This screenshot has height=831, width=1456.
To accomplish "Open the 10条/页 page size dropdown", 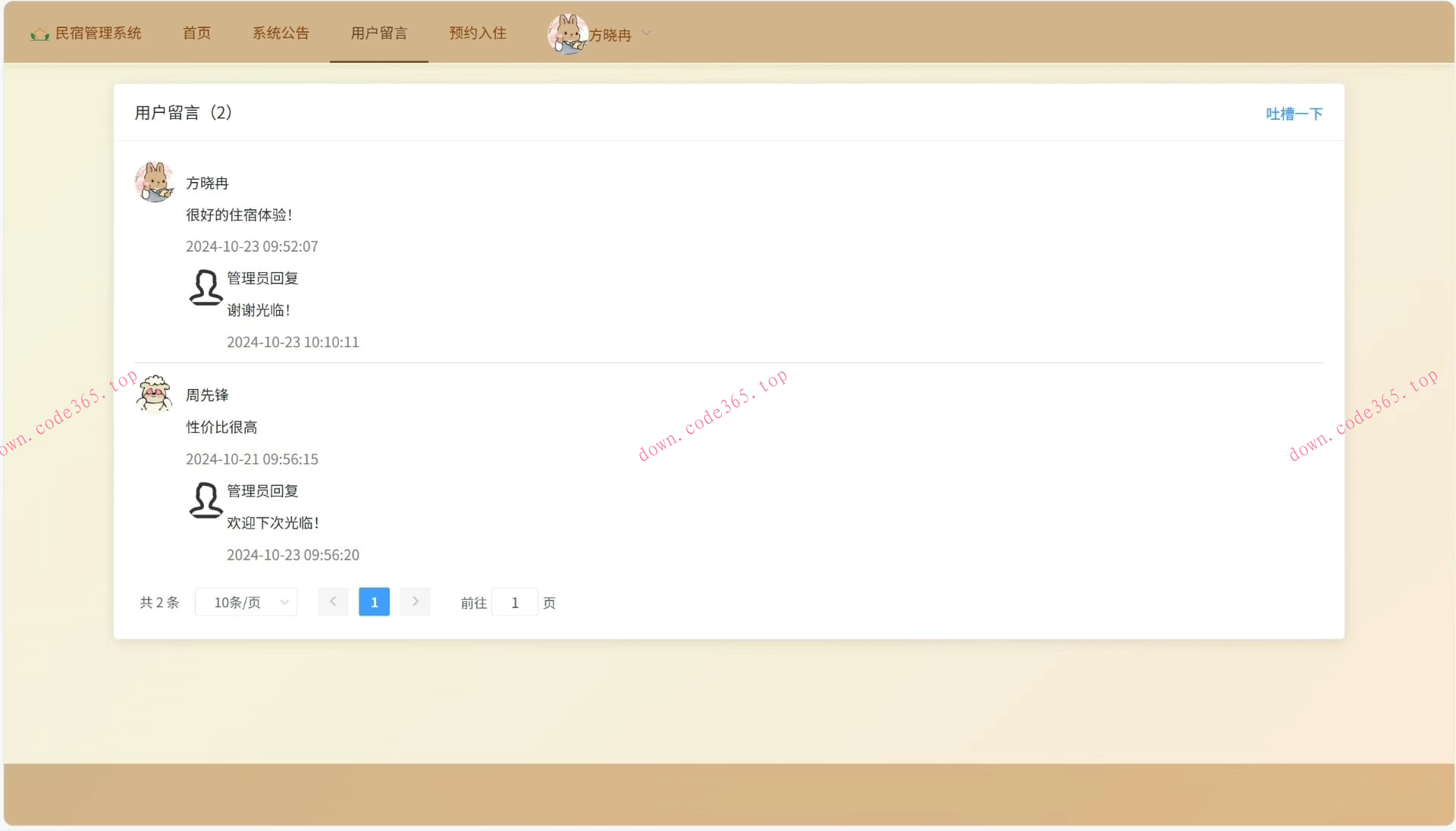I will click(246, 602).
